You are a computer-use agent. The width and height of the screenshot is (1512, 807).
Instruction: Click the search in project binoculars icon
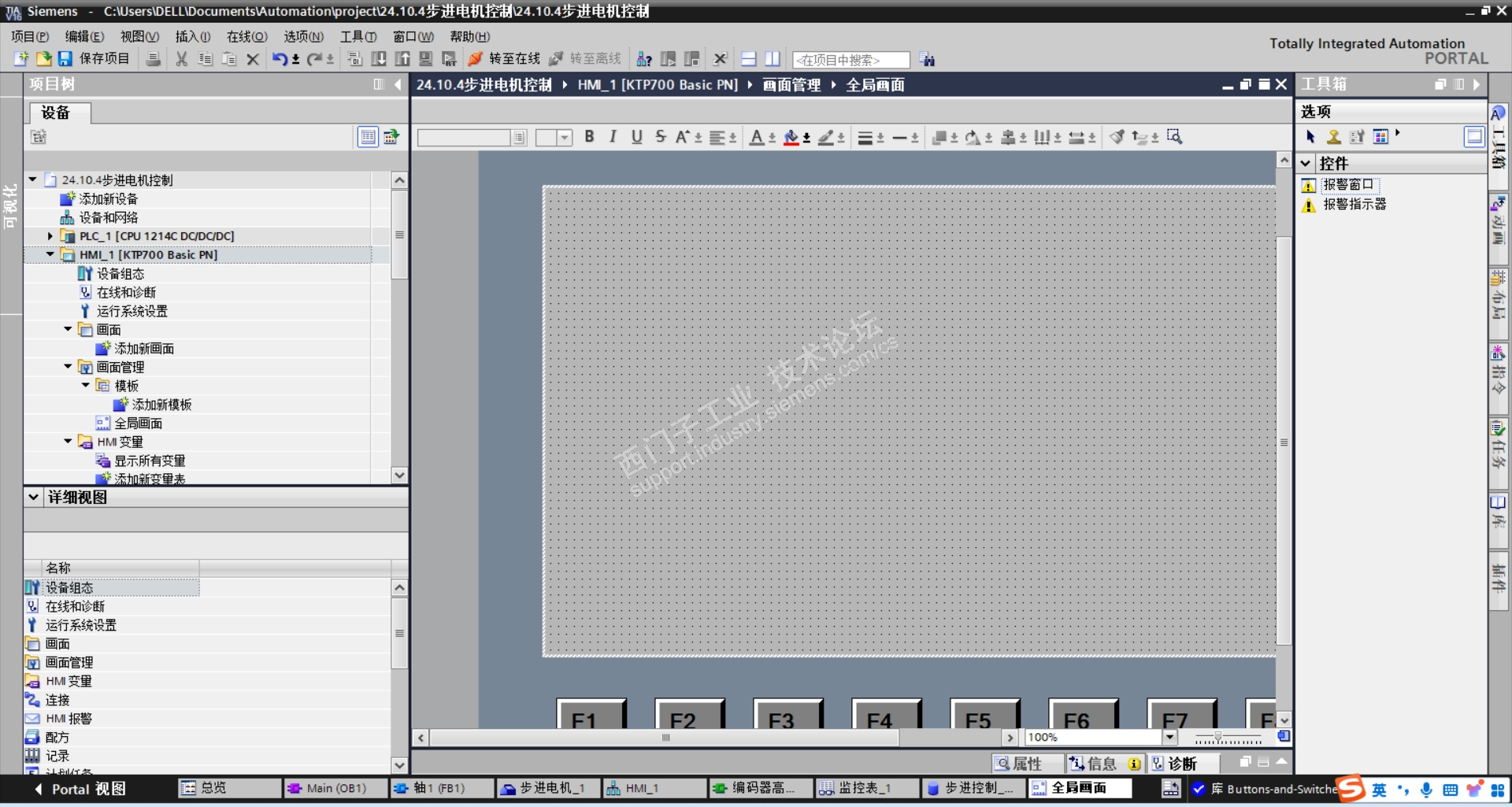tap(927, 59)
